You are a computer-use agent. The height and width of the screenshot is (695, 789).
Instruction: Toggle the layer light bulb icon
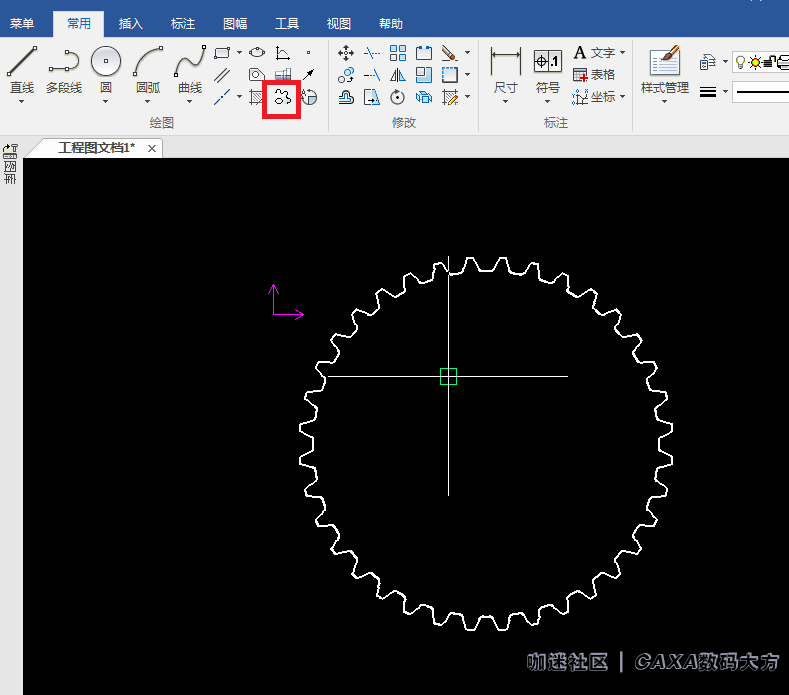[740, 62]
